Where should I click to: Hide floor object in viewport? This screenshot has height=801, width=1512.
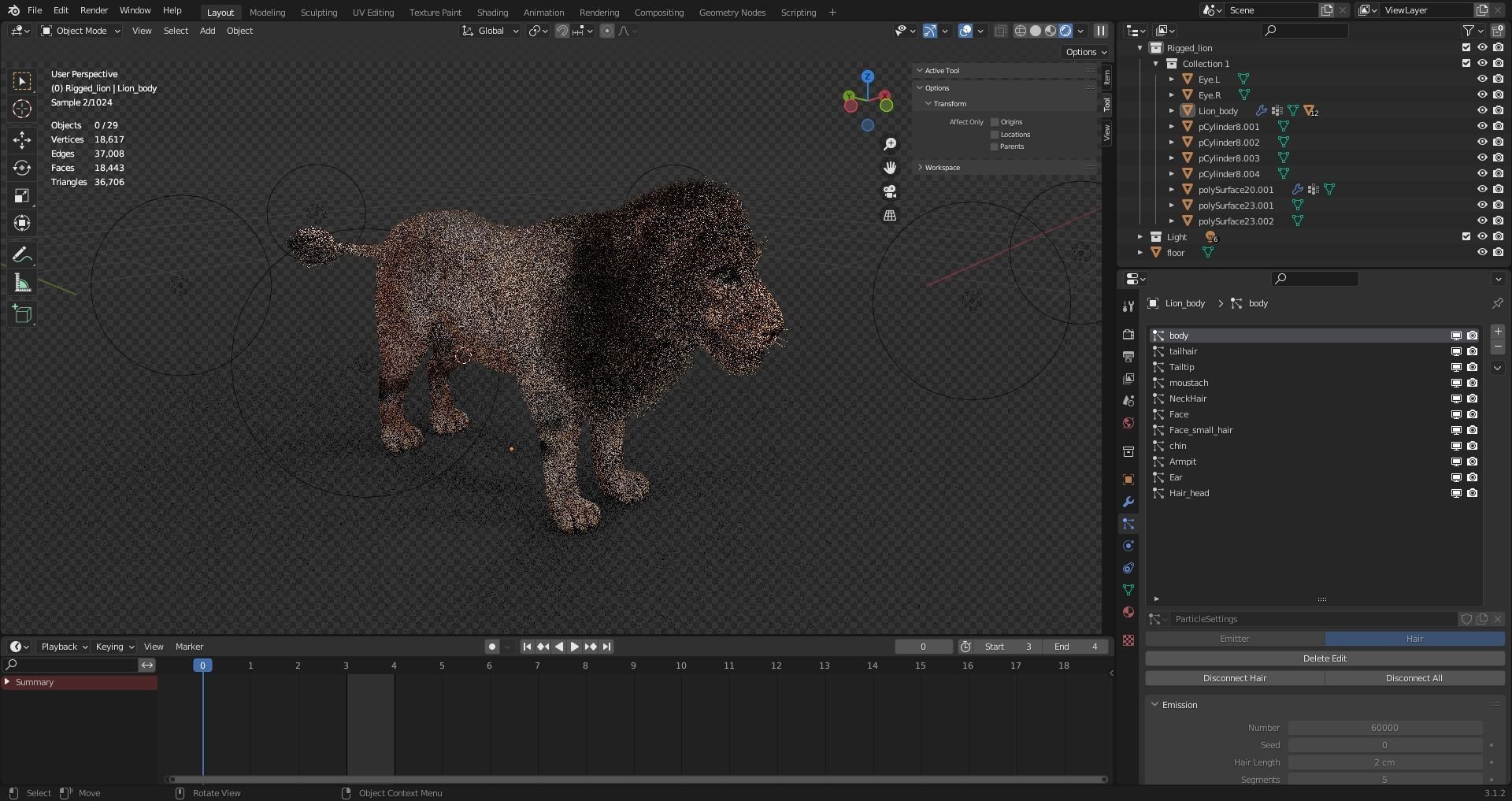1482,253
